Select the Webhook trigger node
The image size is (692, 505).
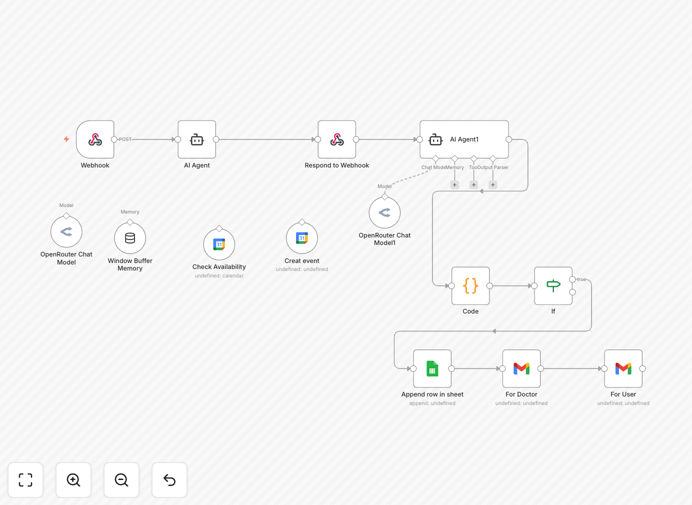click(x=95, y=139)
